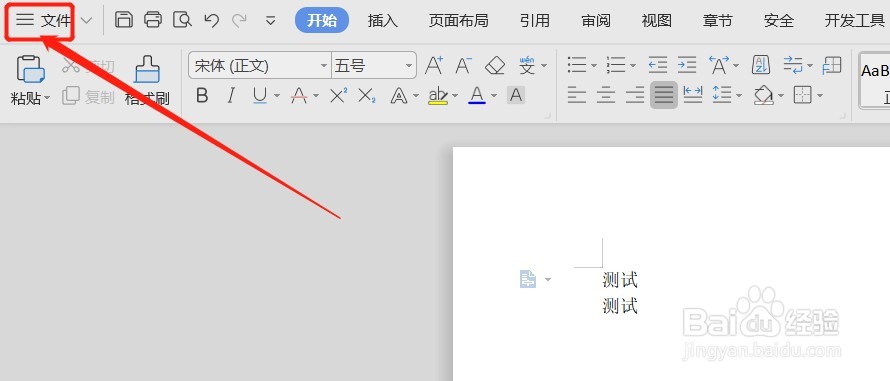
Task: Toggle italic formatting
Action: pos(231,95)
